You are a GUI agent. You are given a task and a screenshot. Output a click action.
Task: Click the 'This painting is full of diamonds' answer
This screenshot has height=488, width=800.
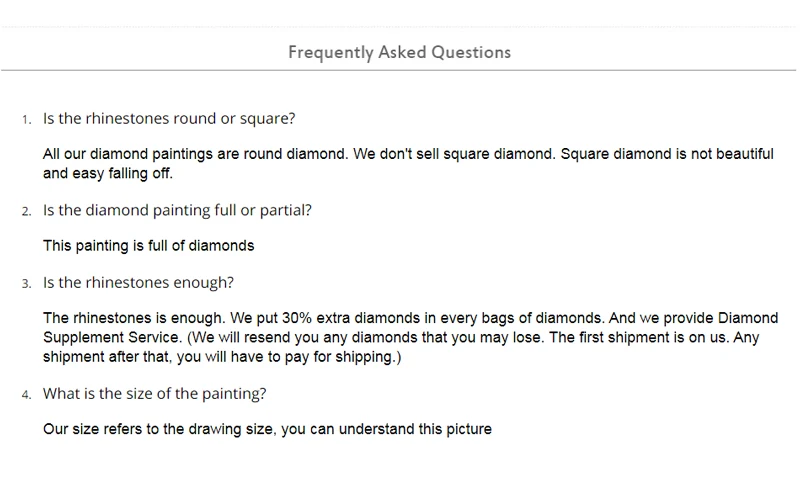(x=149, y=245)
